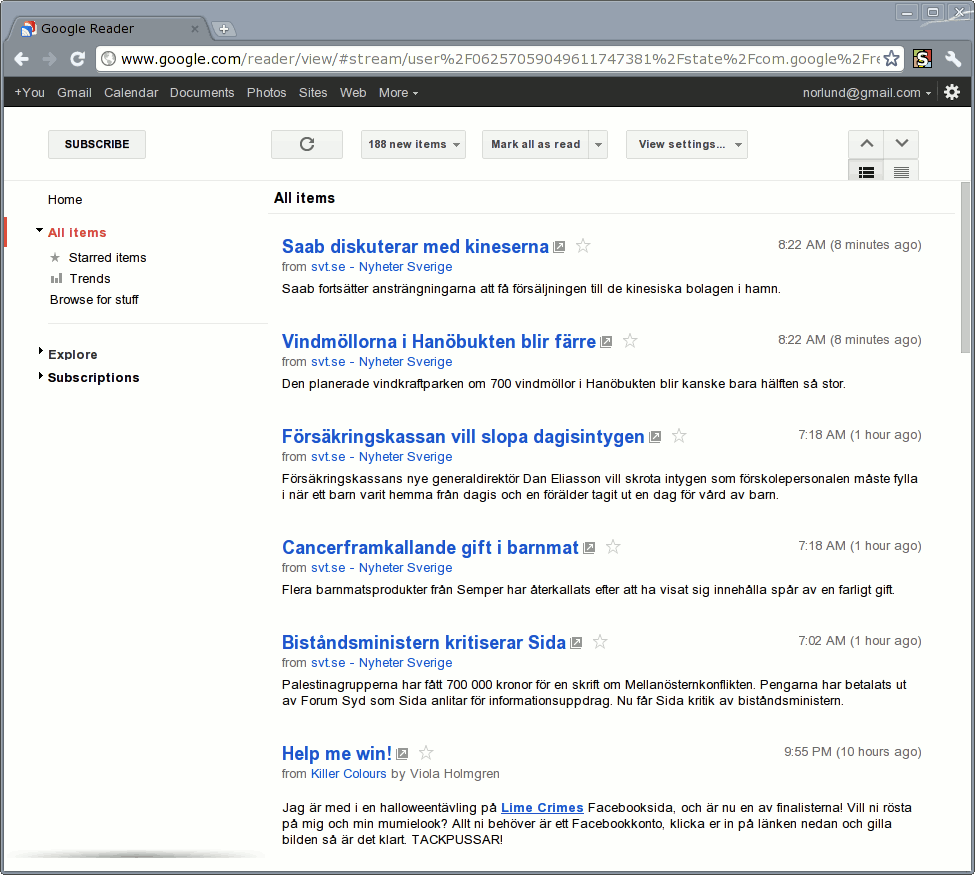Star the 'Help me win!' item
975x875 pixels.
[426, 753]
